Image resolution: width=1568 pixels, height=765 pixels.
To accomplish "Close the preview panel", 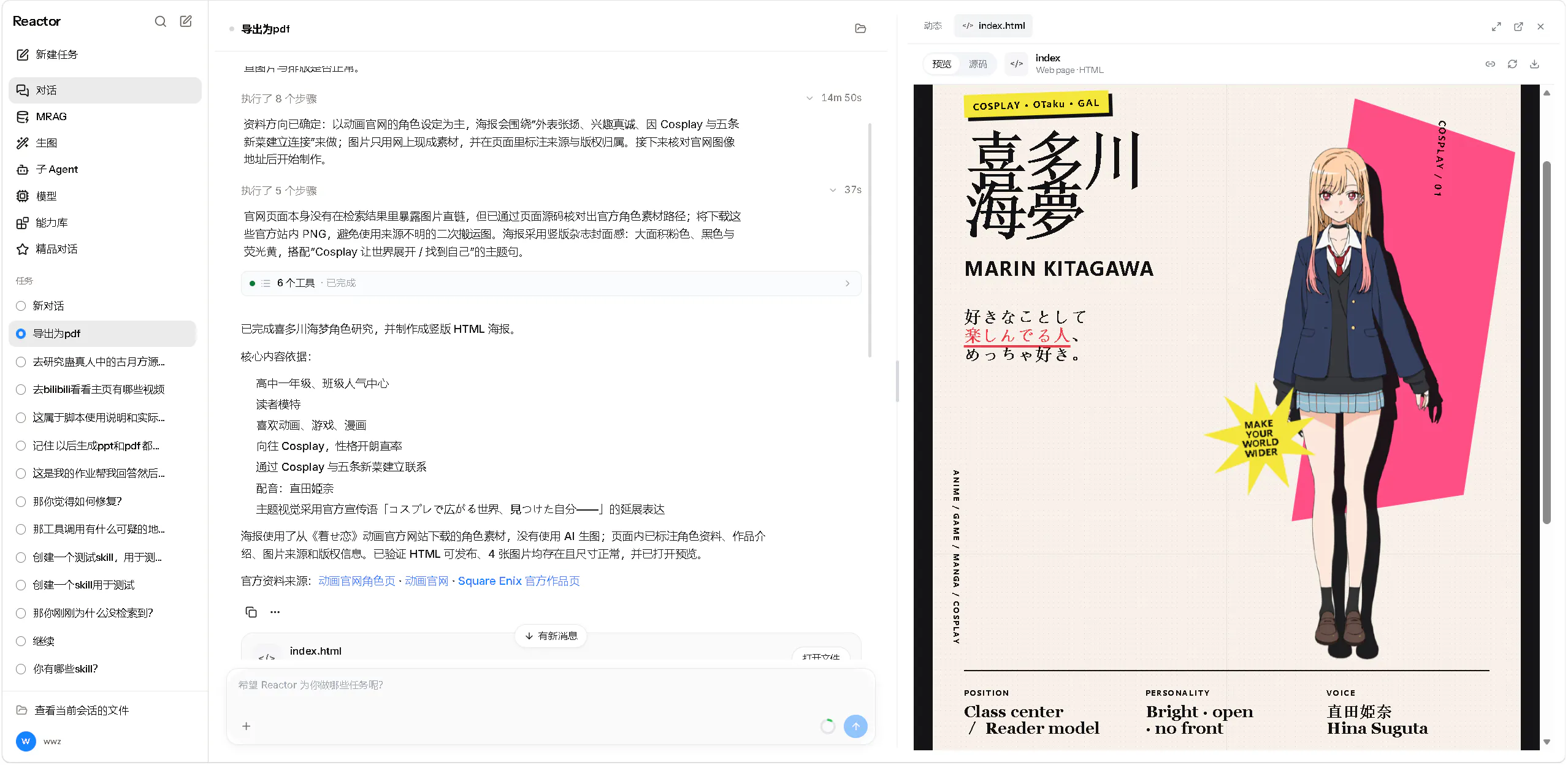I will click(x=1540, y=26).
